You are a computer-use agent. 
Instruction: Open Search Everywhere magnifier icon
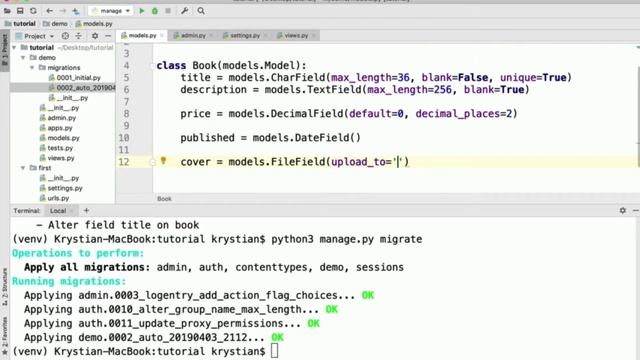(x=201, y=11)
